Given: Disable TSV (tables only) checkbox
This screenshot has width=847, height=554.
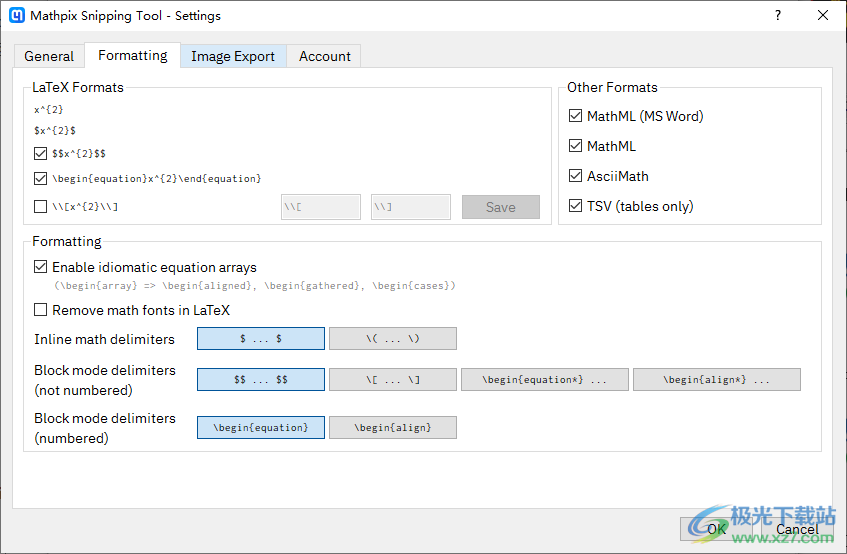Looking at the screenshot, I should (576, 206).
